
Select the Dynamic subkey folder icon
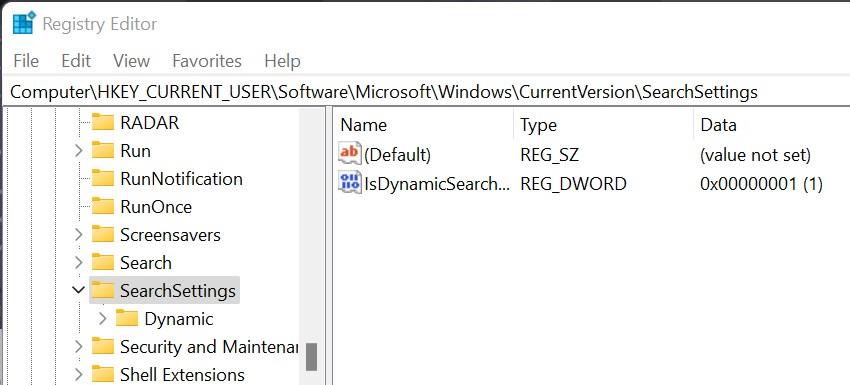pos(127,318)
